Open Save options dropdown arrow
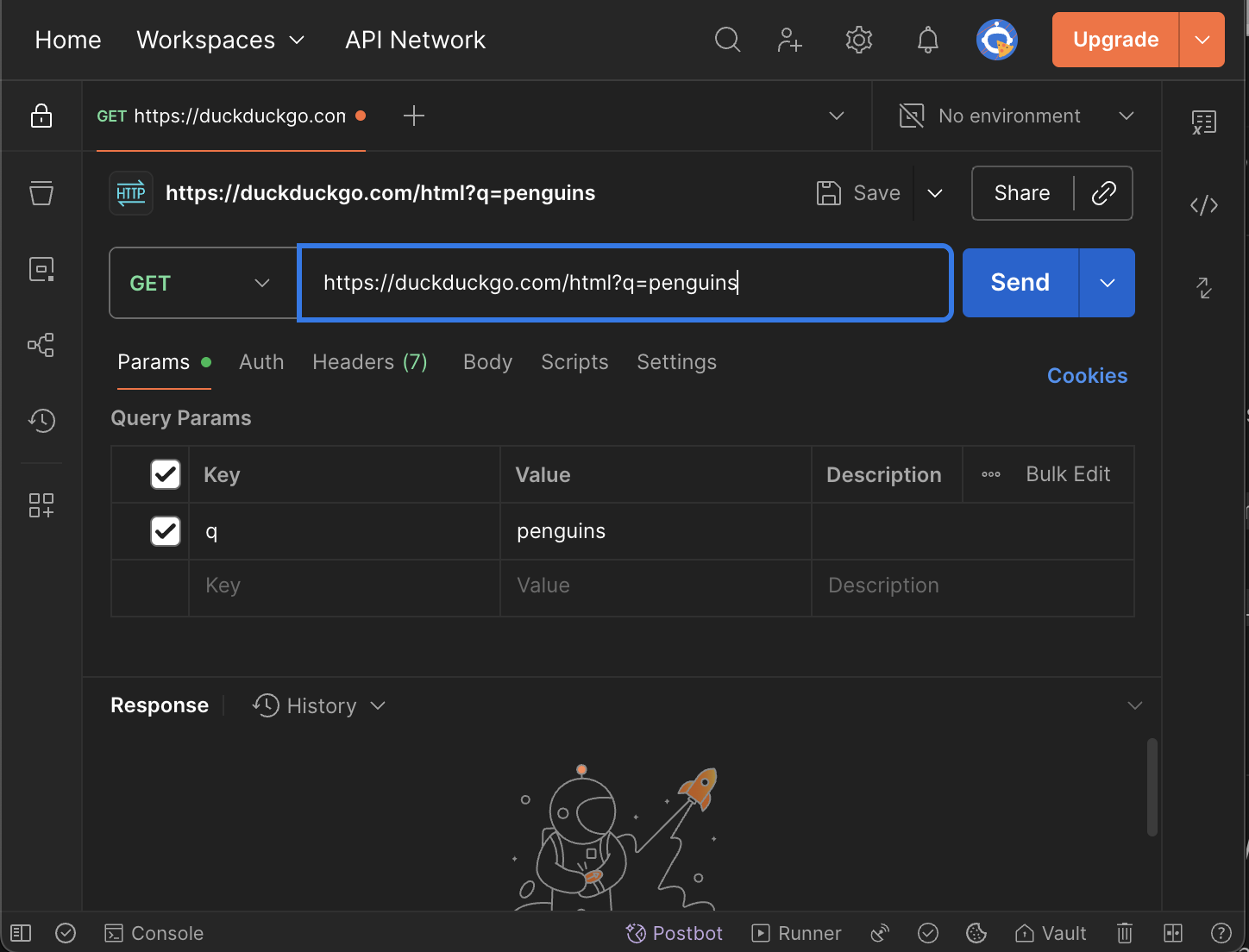1249x952 pixels. tap(935, 193)
